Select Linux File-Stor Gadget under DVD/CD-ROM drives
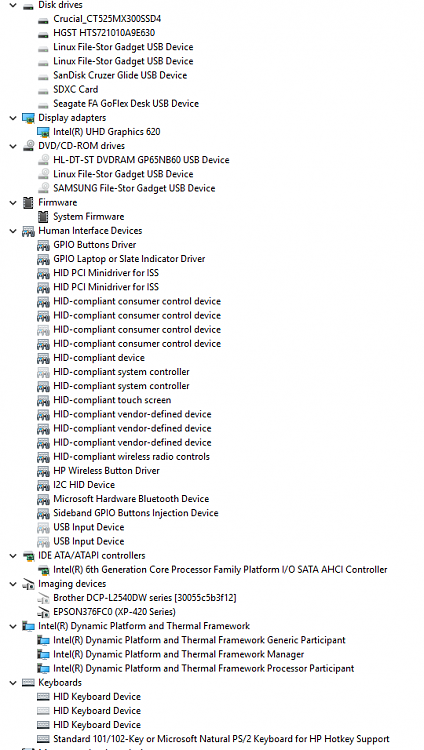This screenshot has height=750, width=424. click(123, 174)
